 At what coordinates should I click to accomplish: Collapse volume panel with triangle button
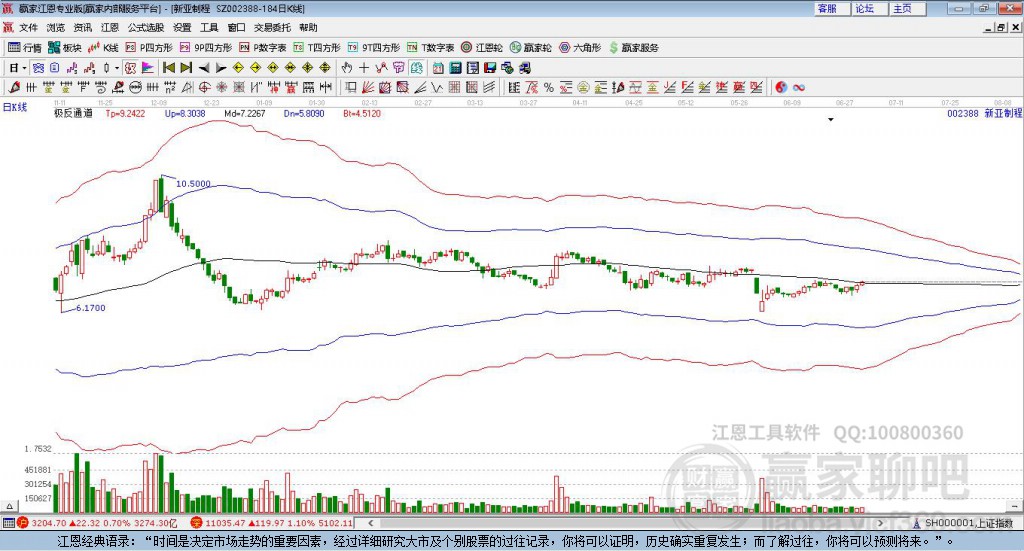(x=9, y=506)
